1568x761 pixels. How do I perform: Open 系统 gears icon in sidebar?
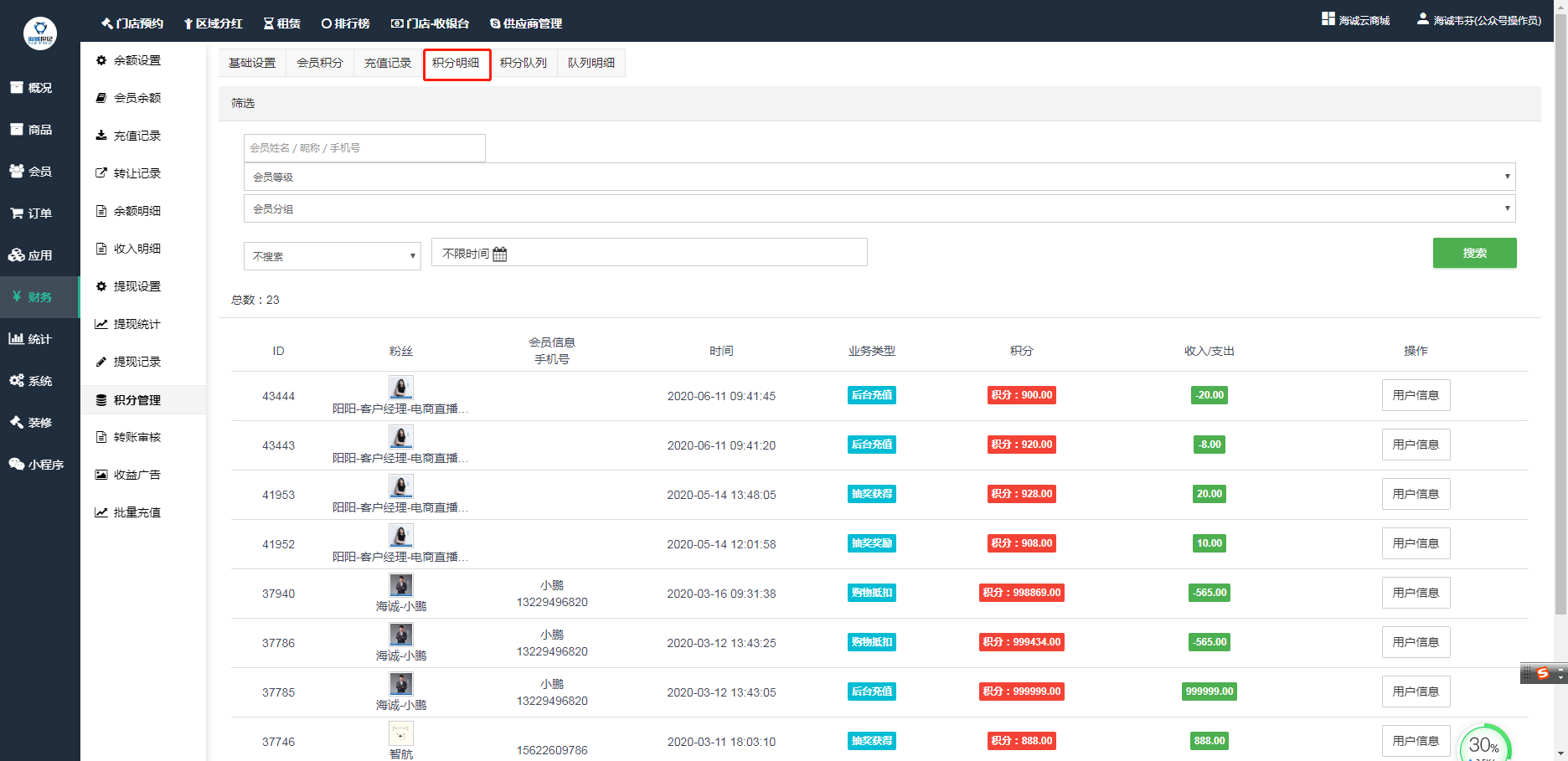click(x=16, y=380)
